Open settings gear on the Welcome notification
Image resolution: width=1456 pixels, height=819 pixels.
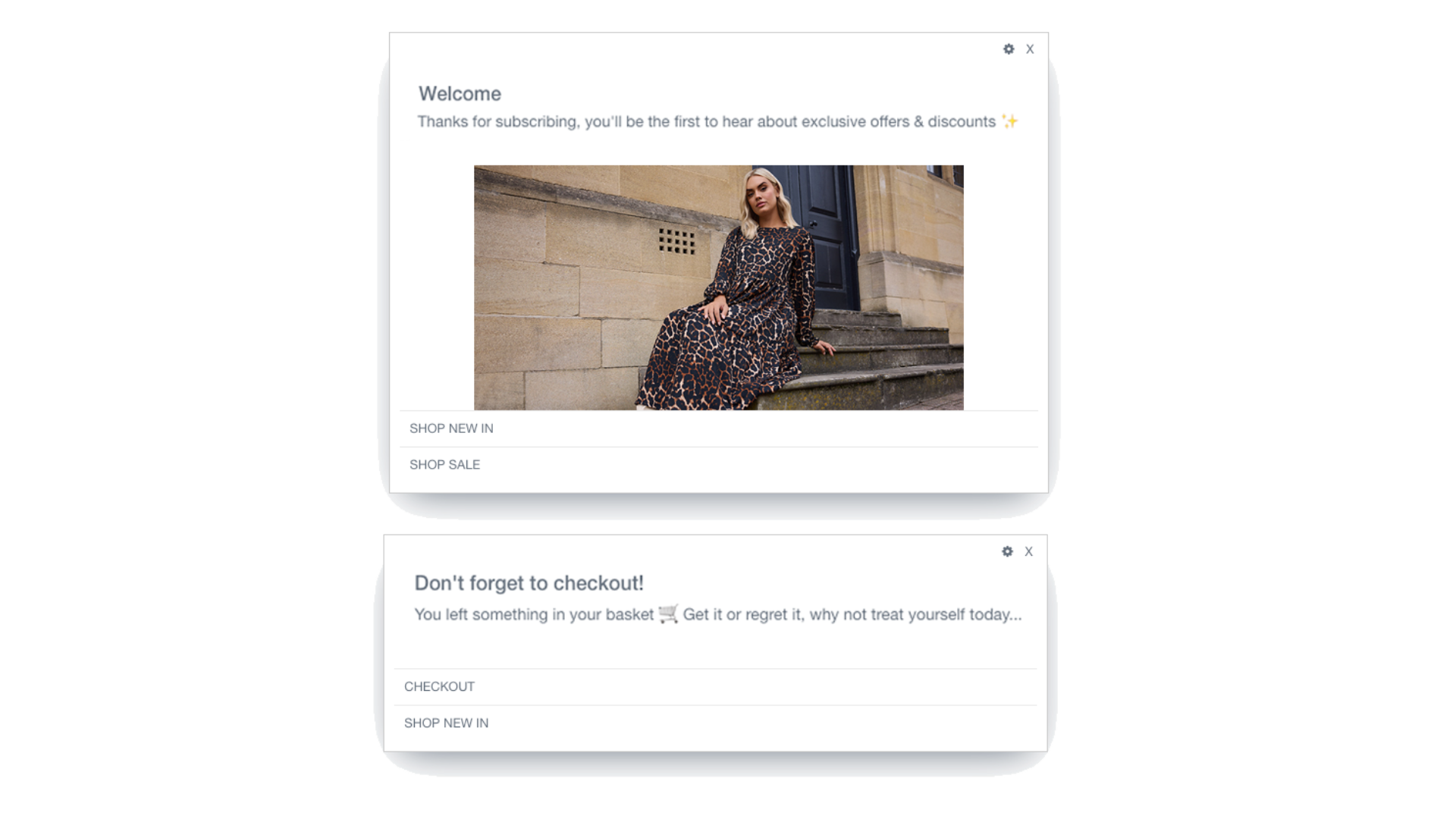pyautogui.click(x=1009, y=49)
